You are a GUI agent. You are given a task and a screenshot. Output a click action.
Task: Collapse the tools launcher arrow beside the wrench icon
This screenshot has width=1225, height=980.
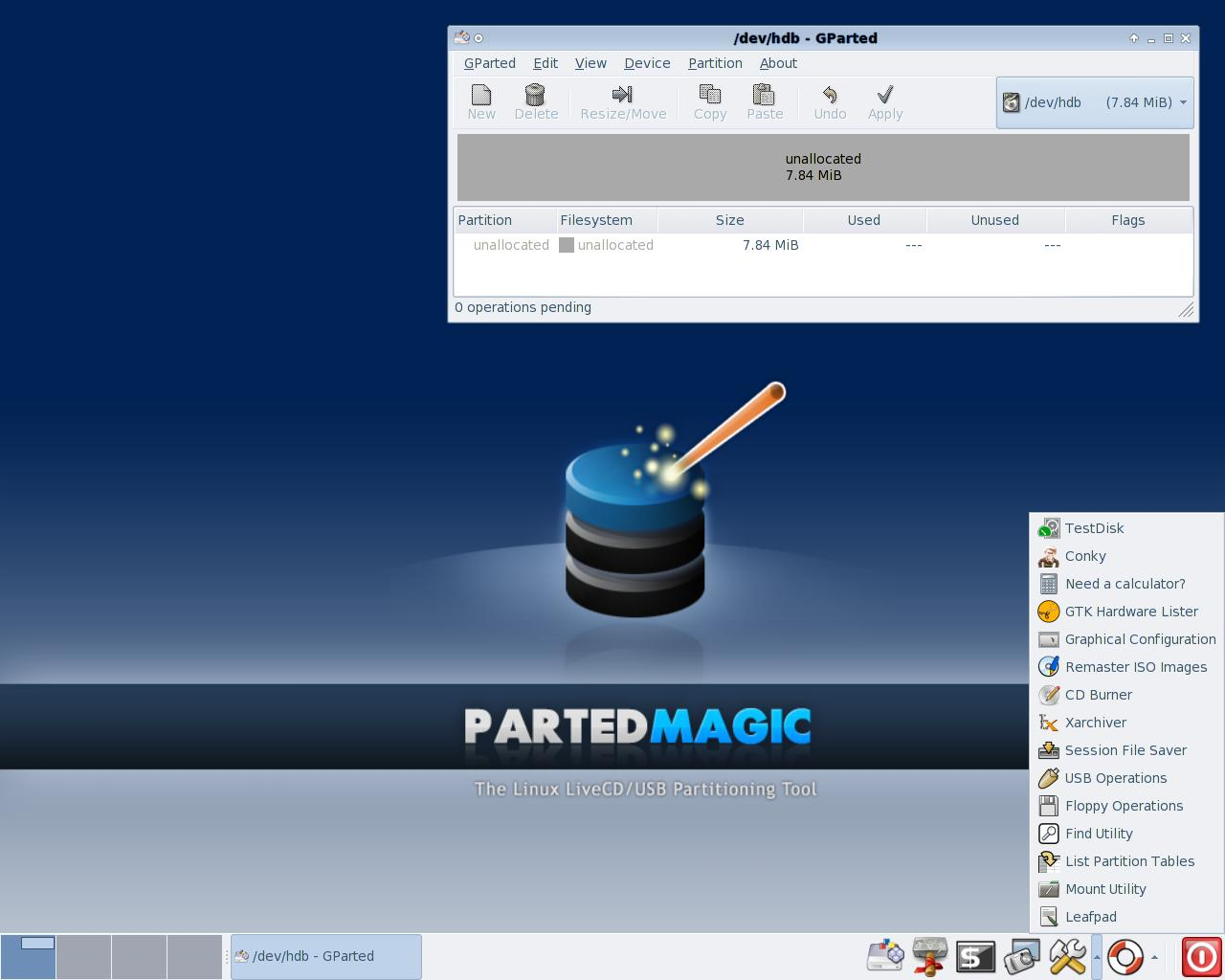point(1097,956)
